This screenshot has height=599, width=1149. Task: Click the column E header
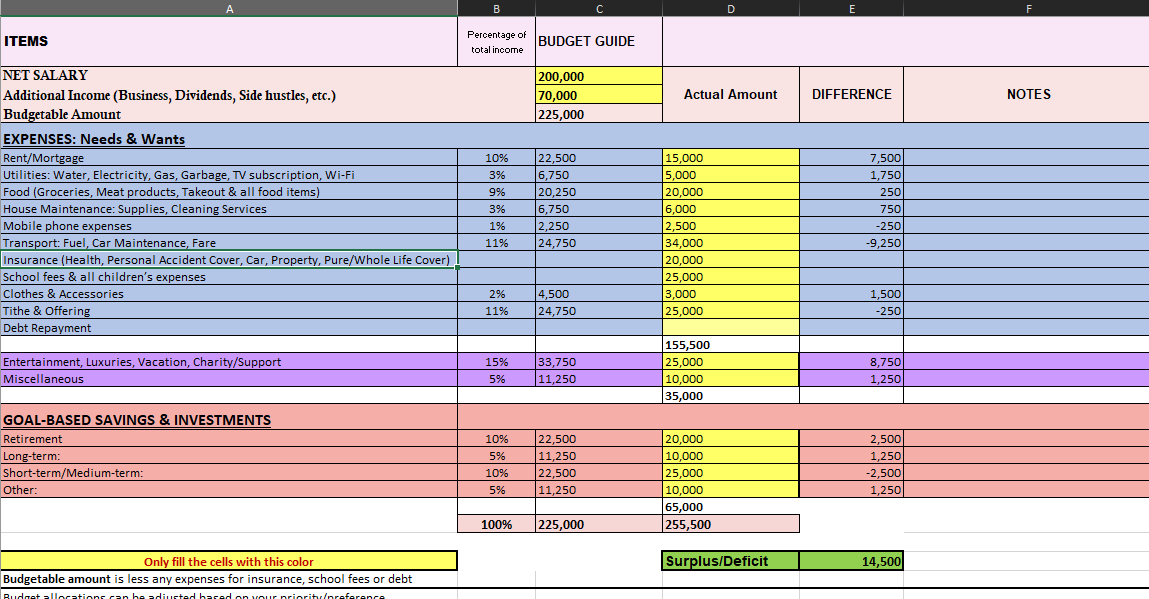[851, 8]
